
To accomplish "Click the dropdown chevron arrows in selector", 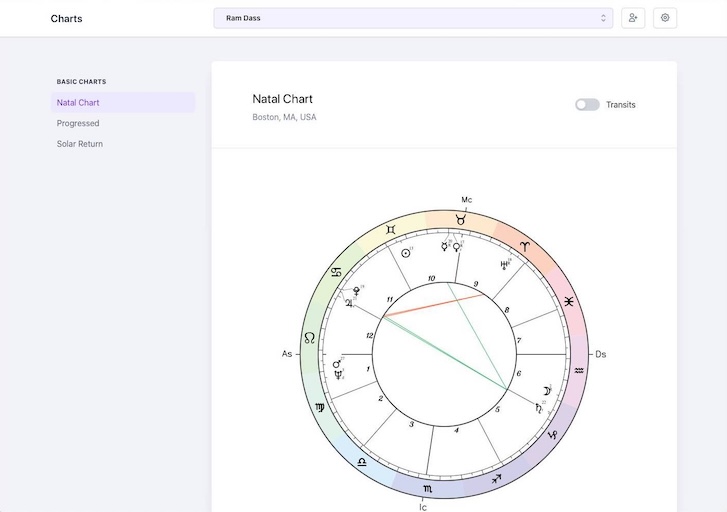I will [603, 18].
